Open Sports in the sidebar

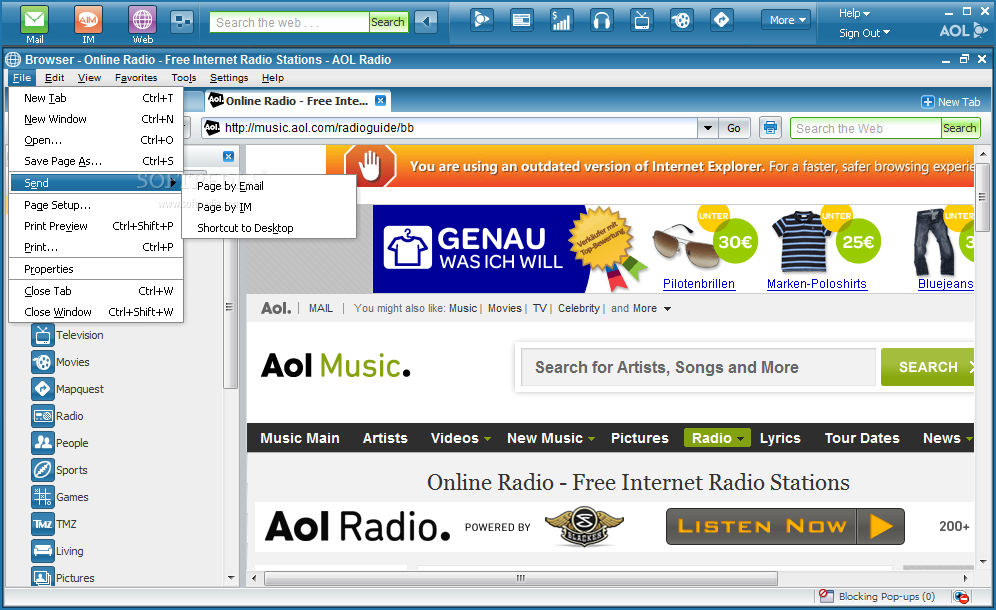click(x=59, y=470)
